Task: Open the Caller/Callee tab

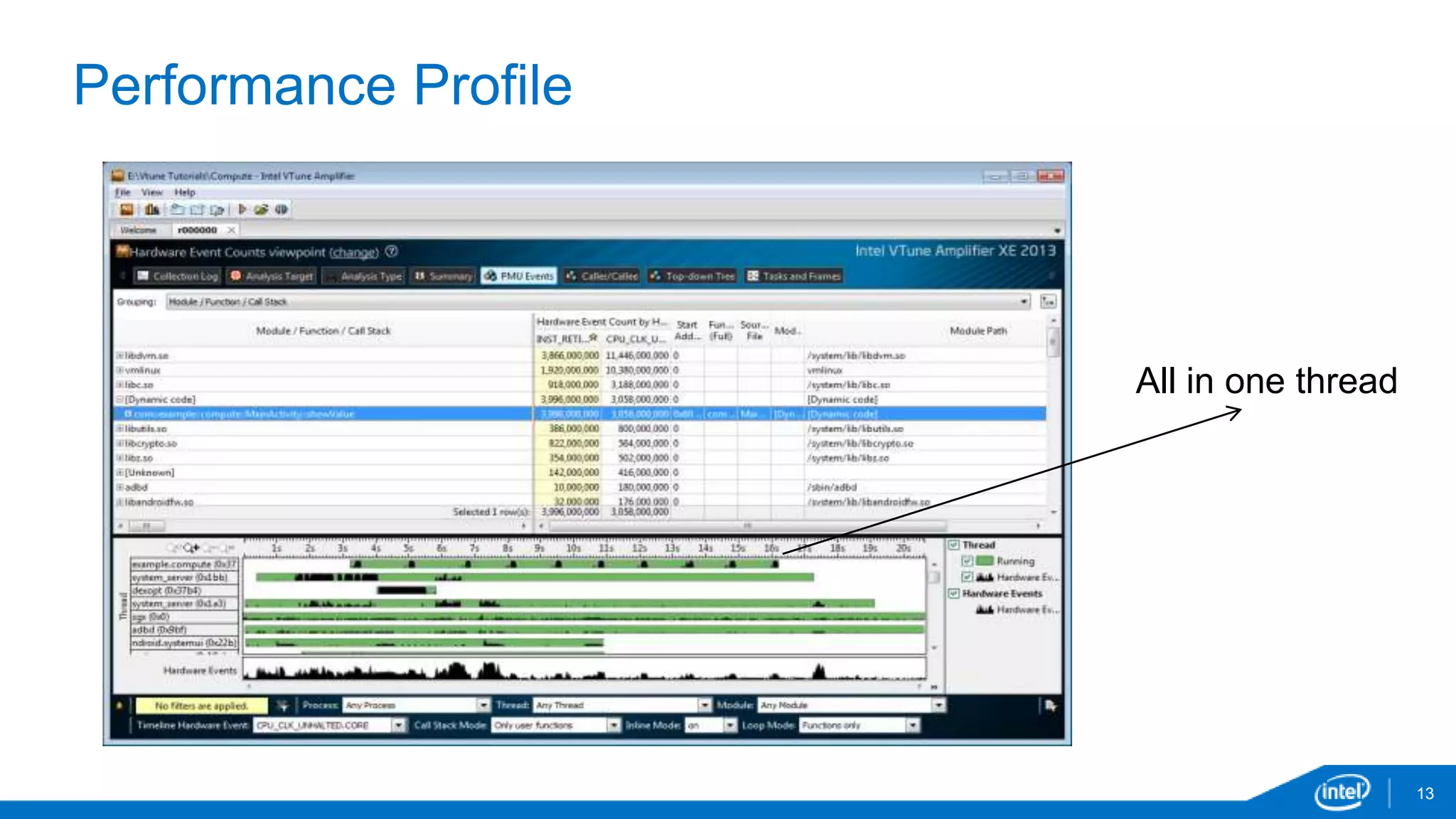Action: [x=601, y=276]
